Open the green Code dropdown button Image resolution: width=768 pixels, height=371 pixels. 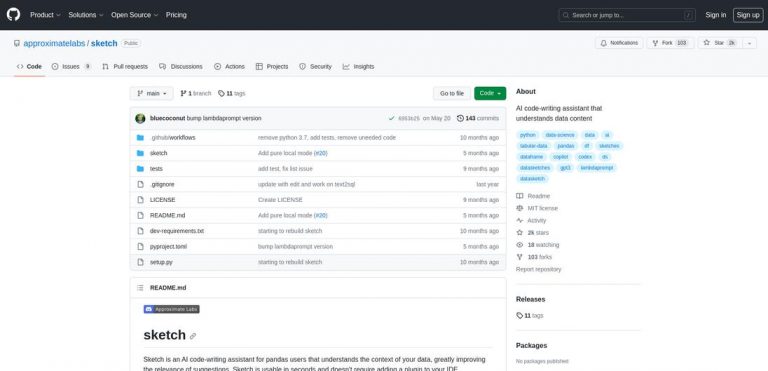(490, 93)
